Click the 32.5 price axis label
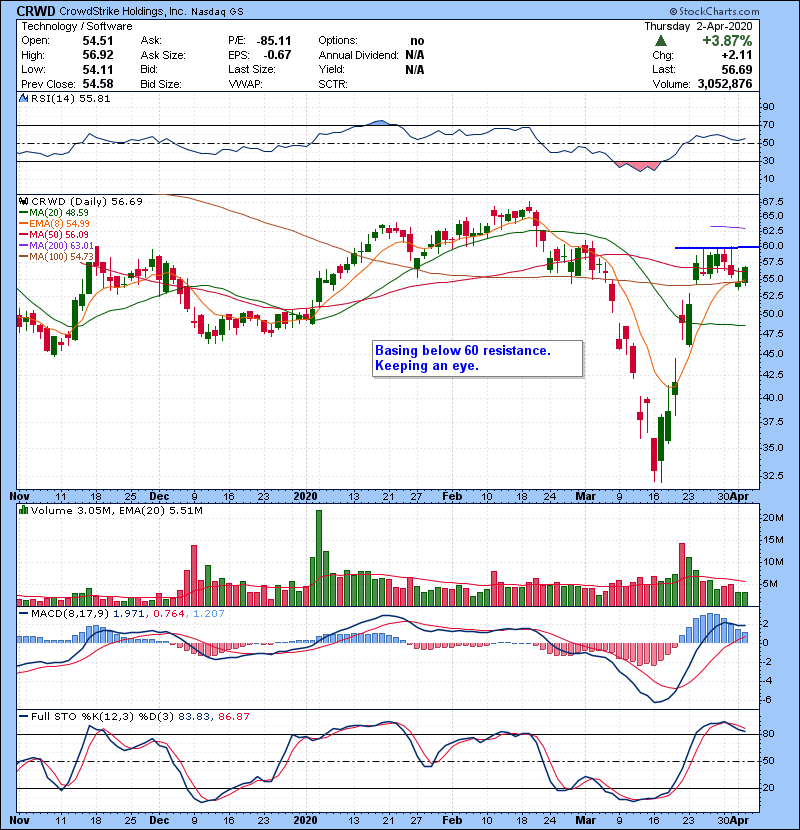Screen dimensions: 800x830 772,475
